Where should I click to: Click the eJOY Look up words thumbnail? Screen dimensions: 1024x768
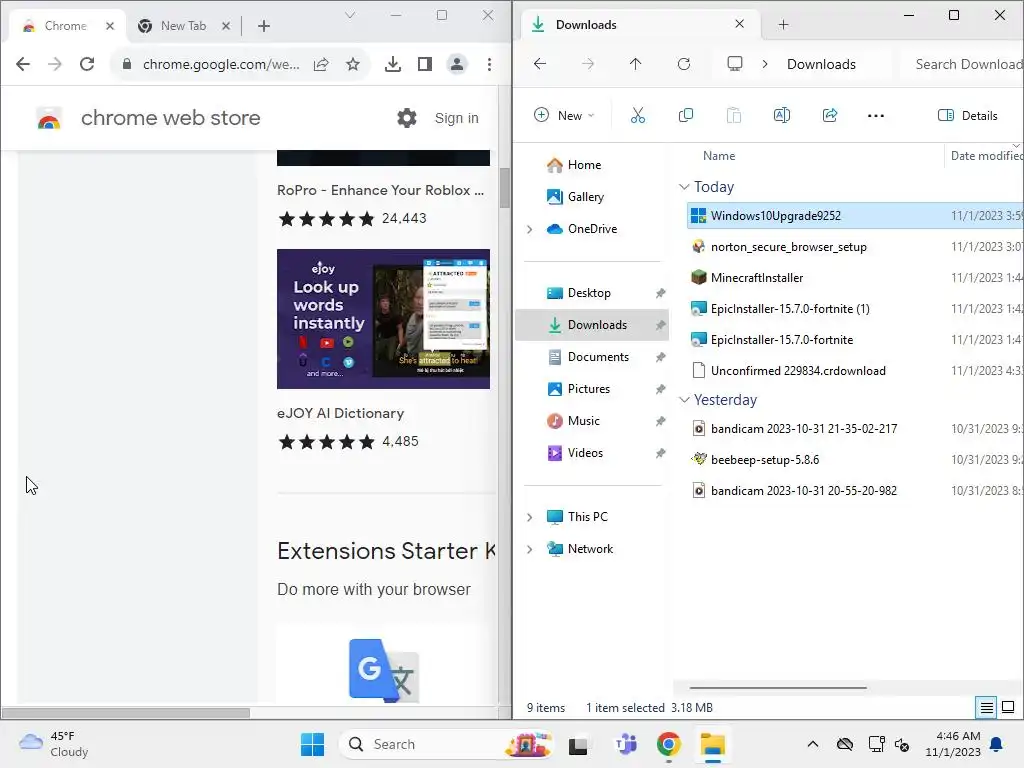coord(383,319)
